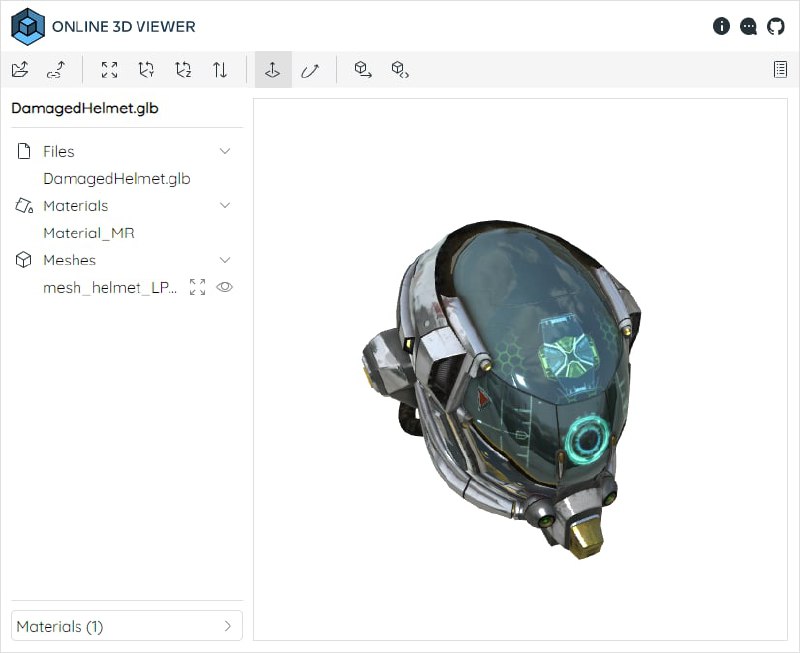Open the embed and share dialog
This screenshot has height=653, width=800.
400,70
